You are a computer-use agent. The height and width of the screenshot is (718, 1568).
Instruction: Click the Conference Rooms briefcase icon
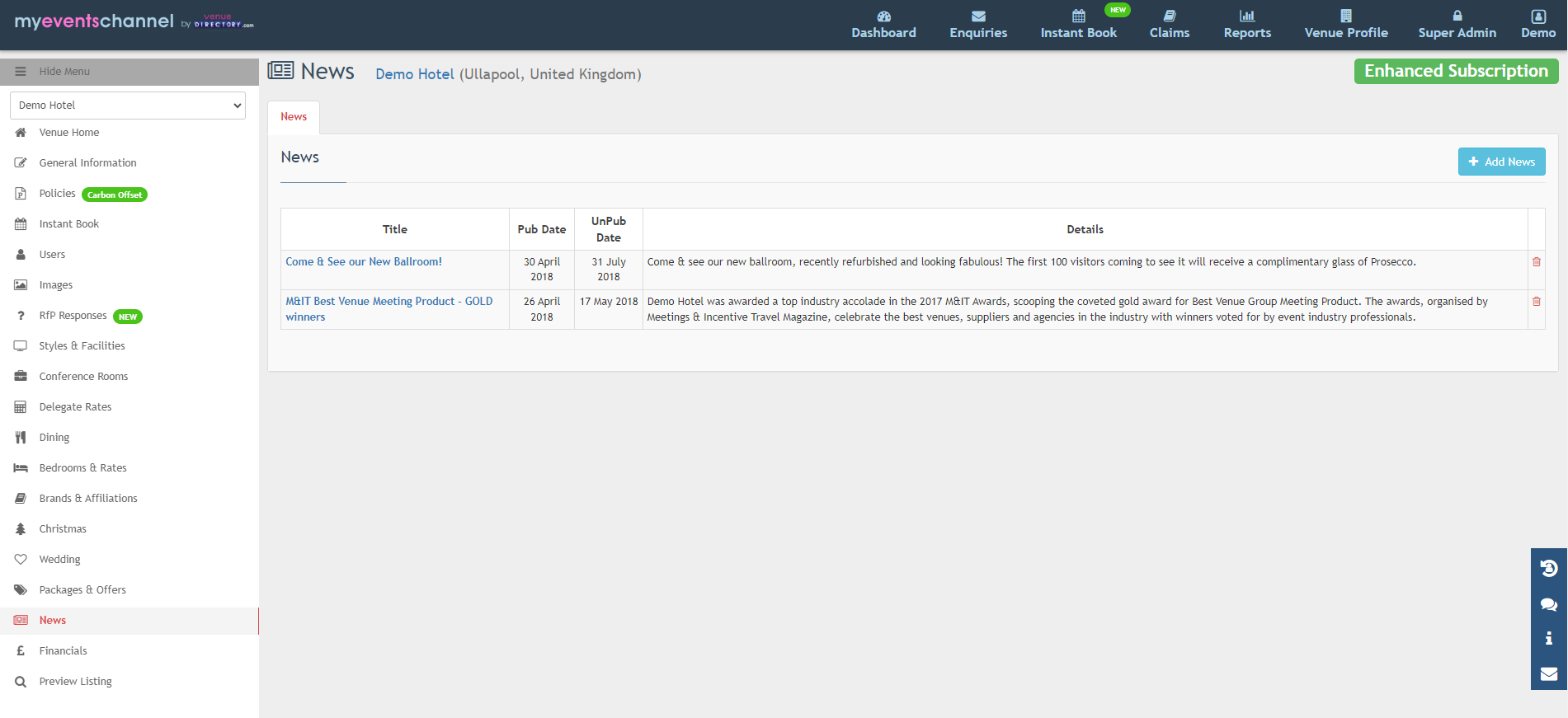(x=21, y=376)
